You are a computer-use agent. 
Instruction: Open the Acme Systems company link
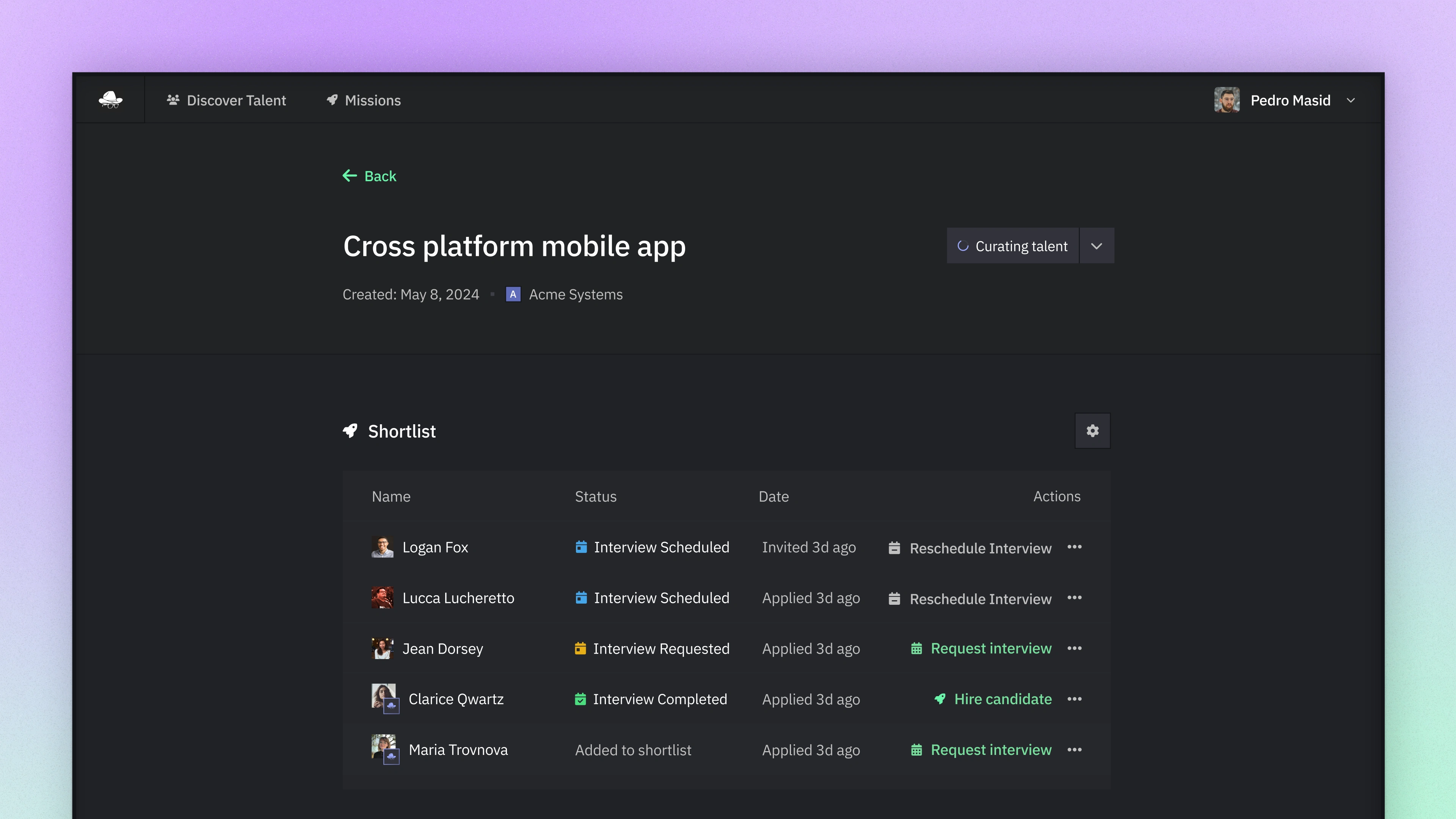coord(576,295)
